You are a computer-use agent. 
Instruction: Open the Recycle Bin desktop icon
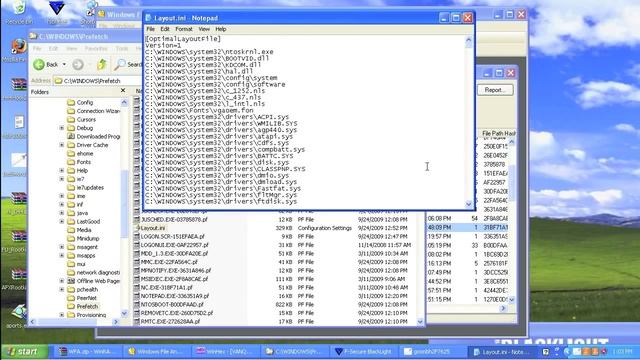(x=19, y=12)
